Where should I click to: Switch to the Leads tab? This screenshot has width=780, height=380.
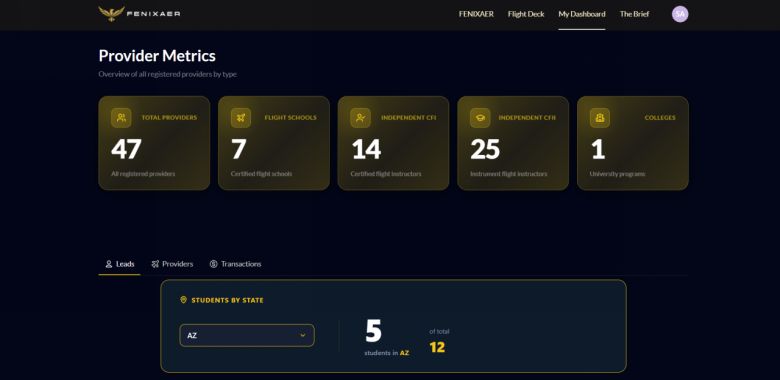click(x=119, y=264)
